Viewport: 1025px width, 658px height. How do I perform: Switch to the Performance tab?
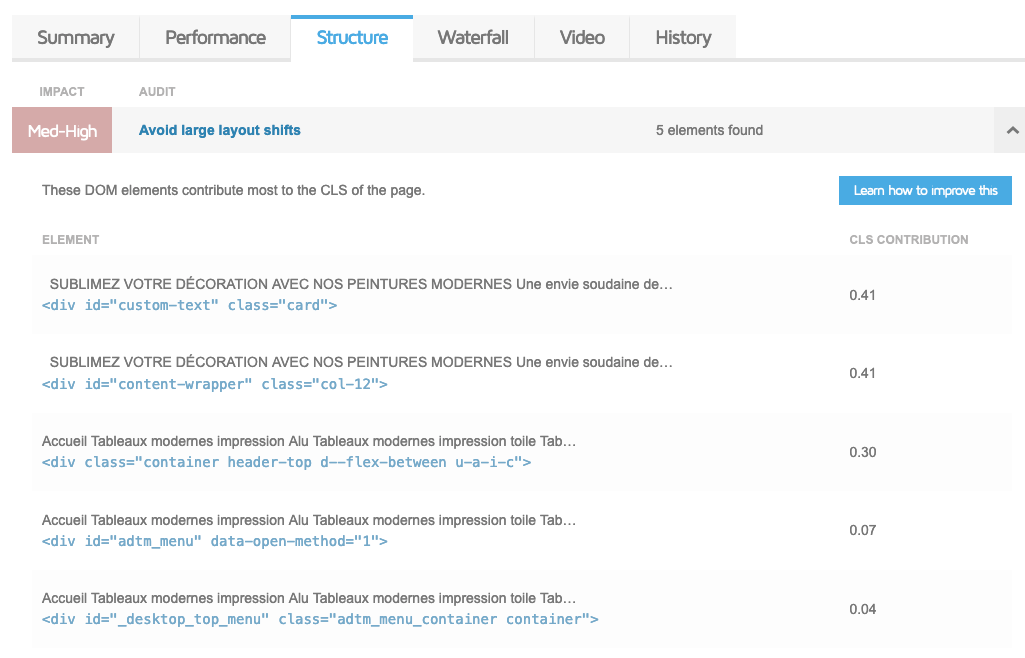215,38
